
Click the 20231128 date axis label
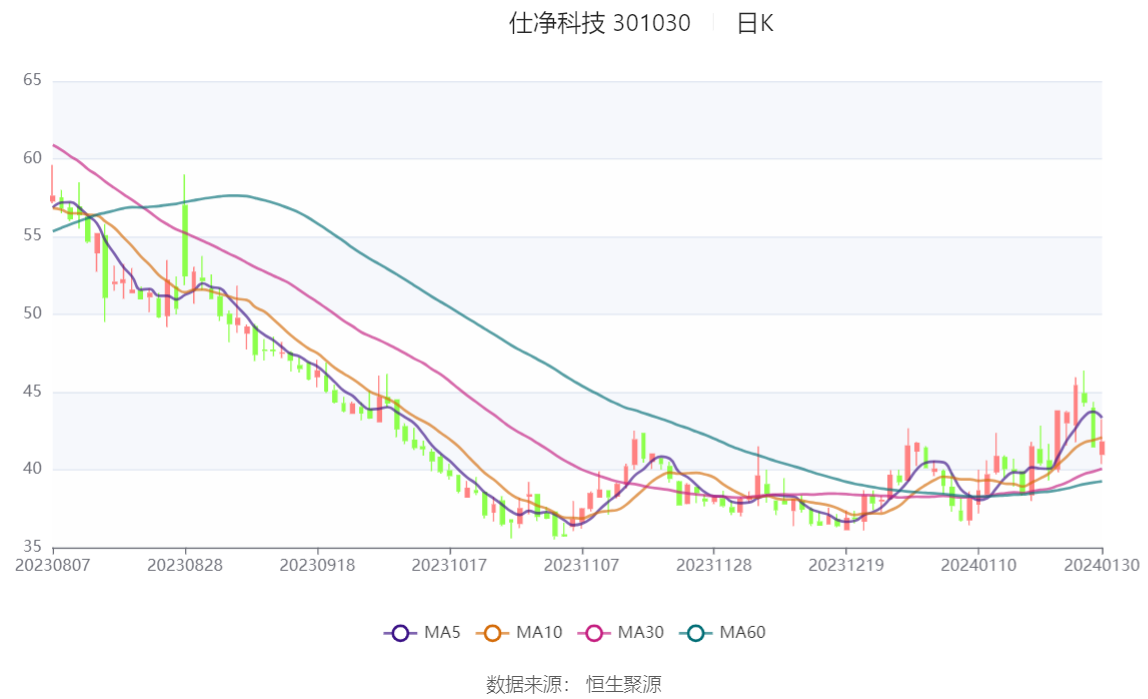[714, 566]
